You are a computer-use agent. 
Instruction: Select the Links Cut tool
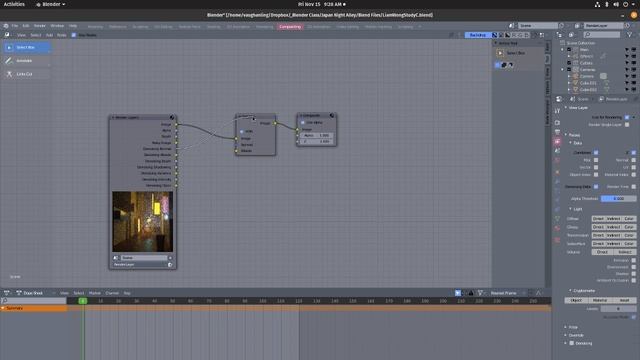(27, 74)
